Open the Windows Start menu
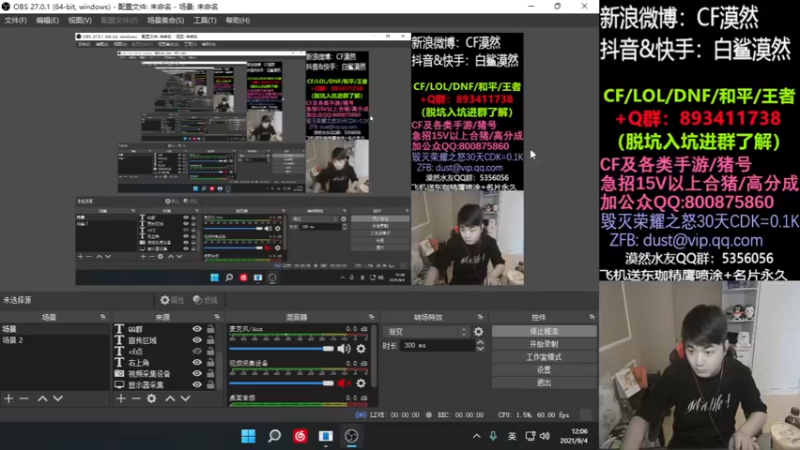This screenshot has width=800, height=450. [248, 436]
